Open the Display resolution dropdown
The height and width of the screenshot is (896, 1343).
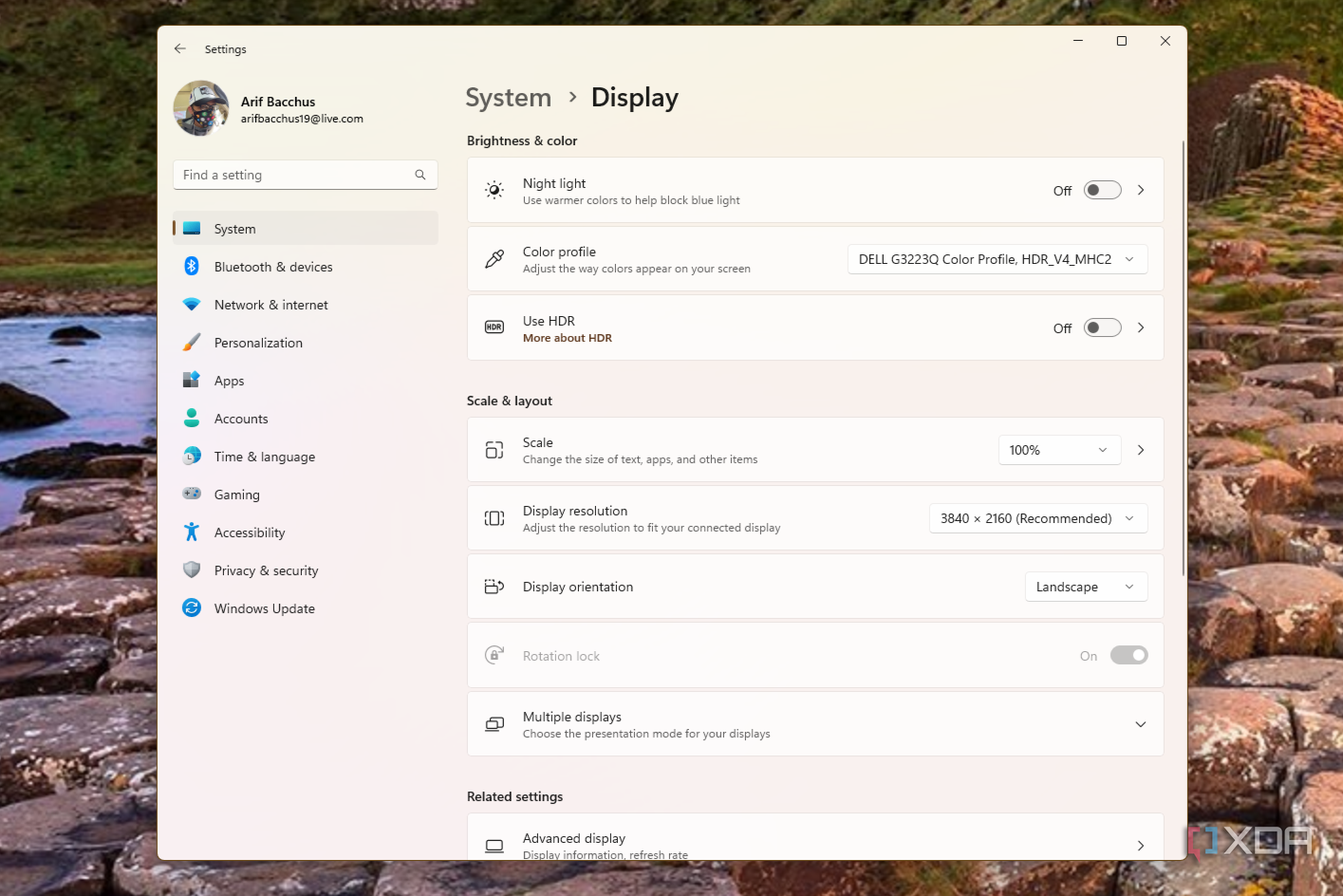tap(1037, 518)
